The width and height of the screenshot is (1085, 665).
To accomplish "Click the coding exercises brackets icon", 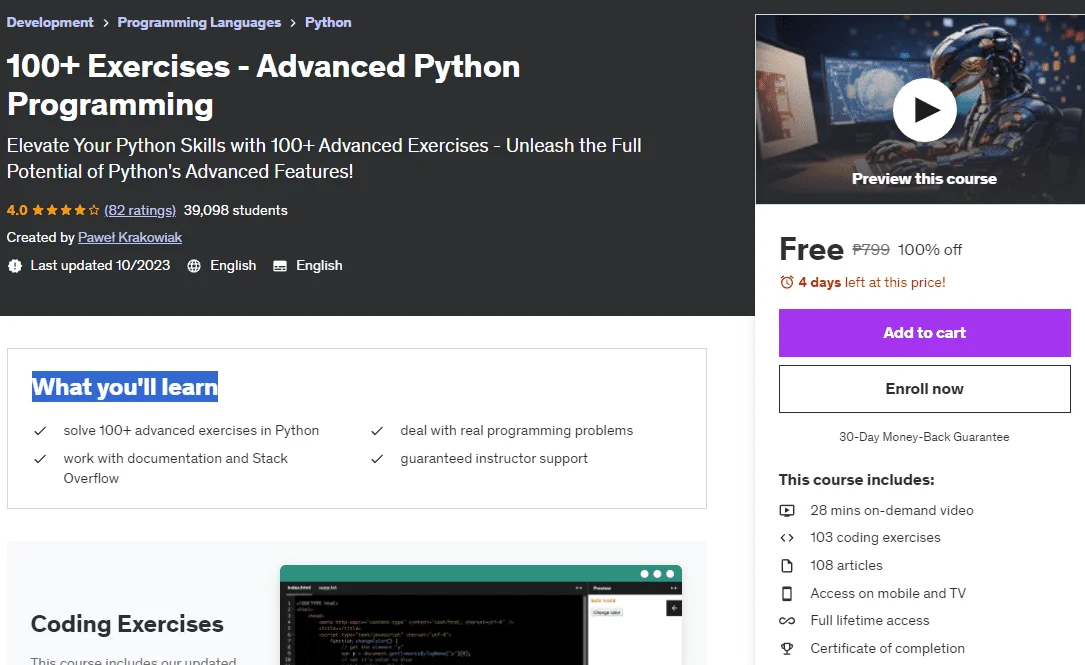I will pos(787,538).
